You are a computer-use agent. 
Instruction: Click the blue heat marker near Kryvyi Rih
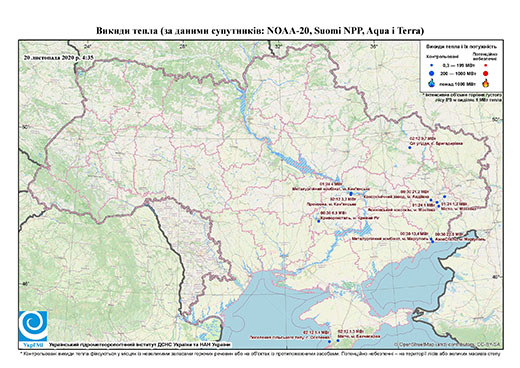click(x=319, y=221)
